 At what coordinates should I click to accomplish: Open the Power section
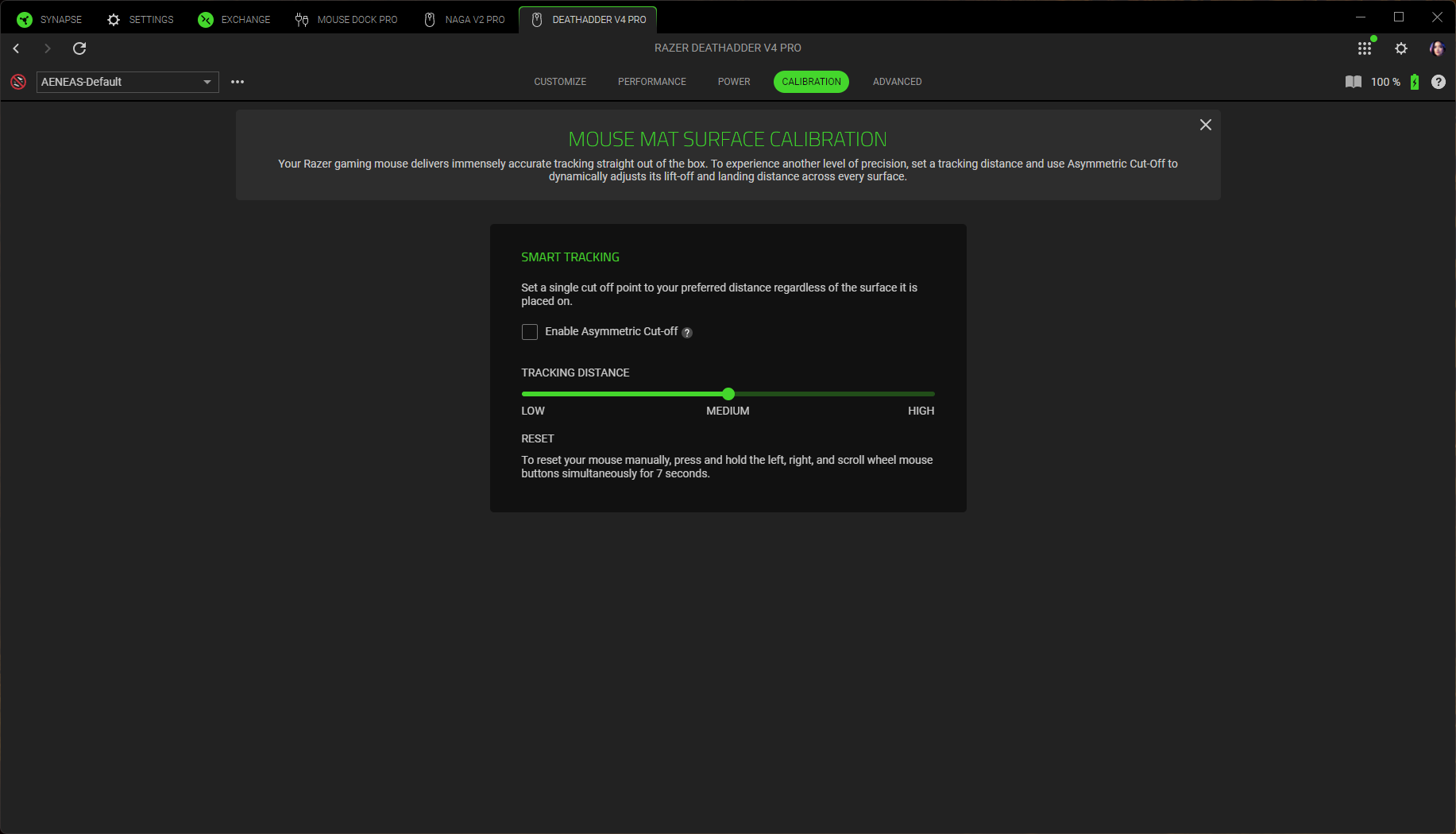click(734, 82)
